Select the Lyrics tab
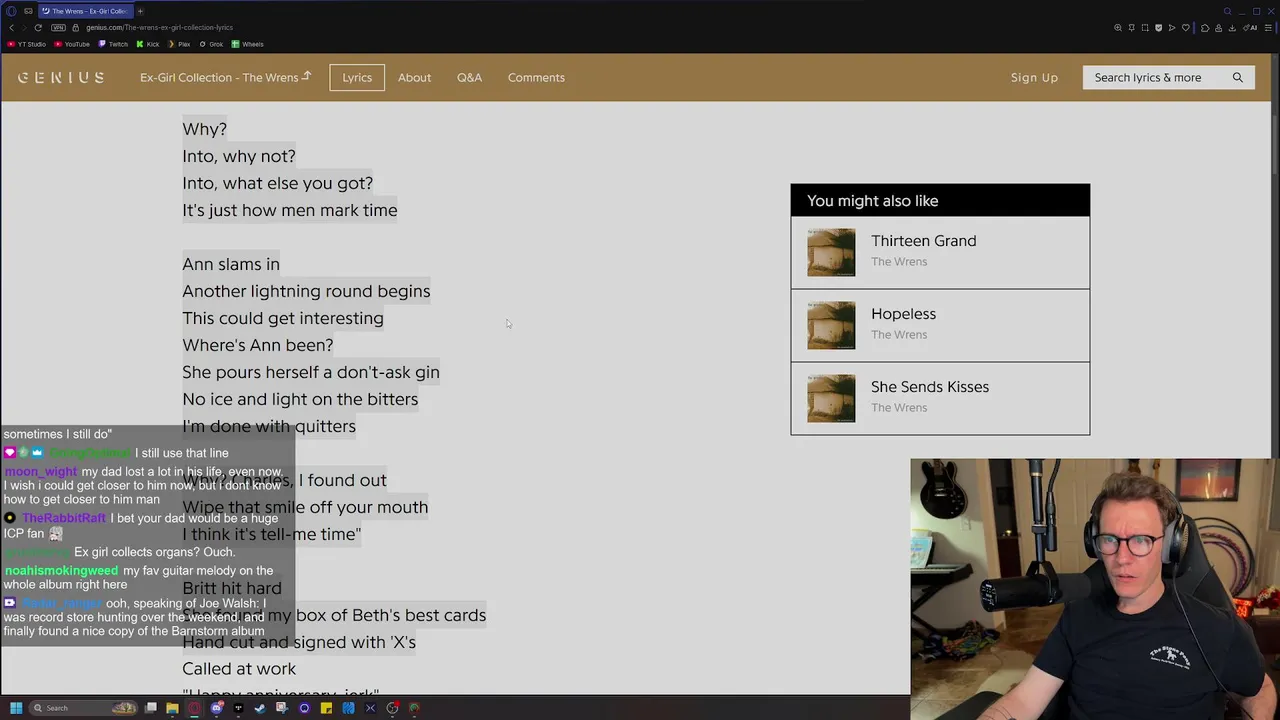This screenshot has width=1280, height=720. (x=357, y=77)
